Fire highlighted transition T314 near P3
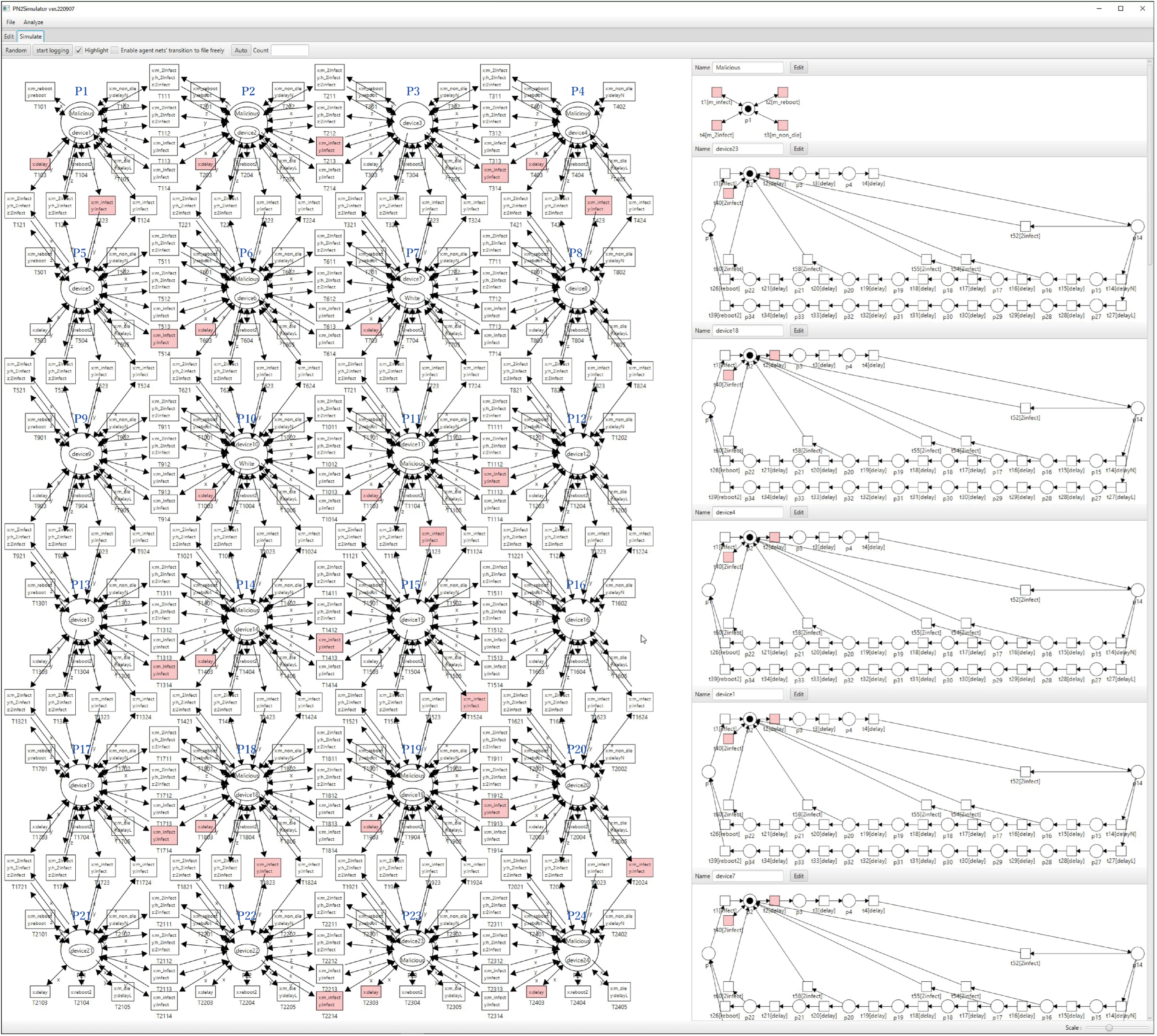The width and height of the screenshot is (1157, 1036). (495, 174)
